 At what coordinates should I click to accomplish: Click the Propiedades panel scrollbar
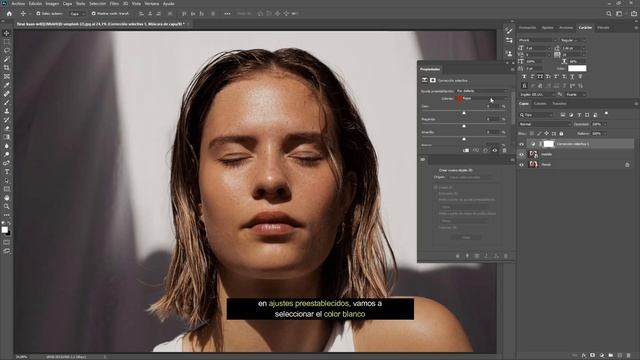[513, 107]
